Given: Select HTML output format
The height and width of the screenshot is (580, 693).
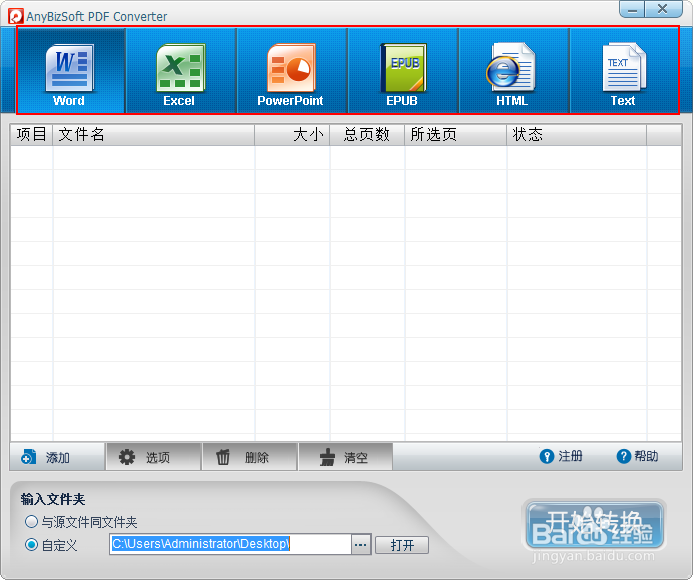Looking at the screenshot, I should 514,71.
